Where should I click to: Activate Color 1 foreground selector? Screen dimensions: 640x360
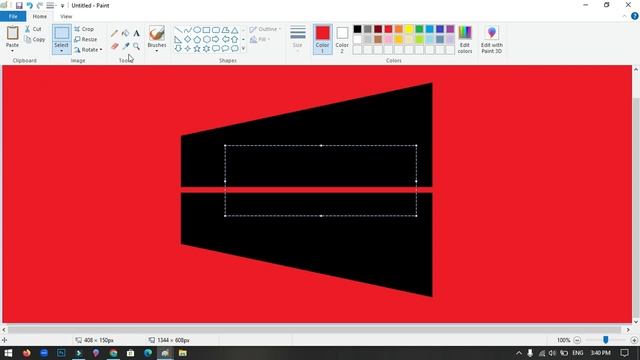tap(322, 39)
